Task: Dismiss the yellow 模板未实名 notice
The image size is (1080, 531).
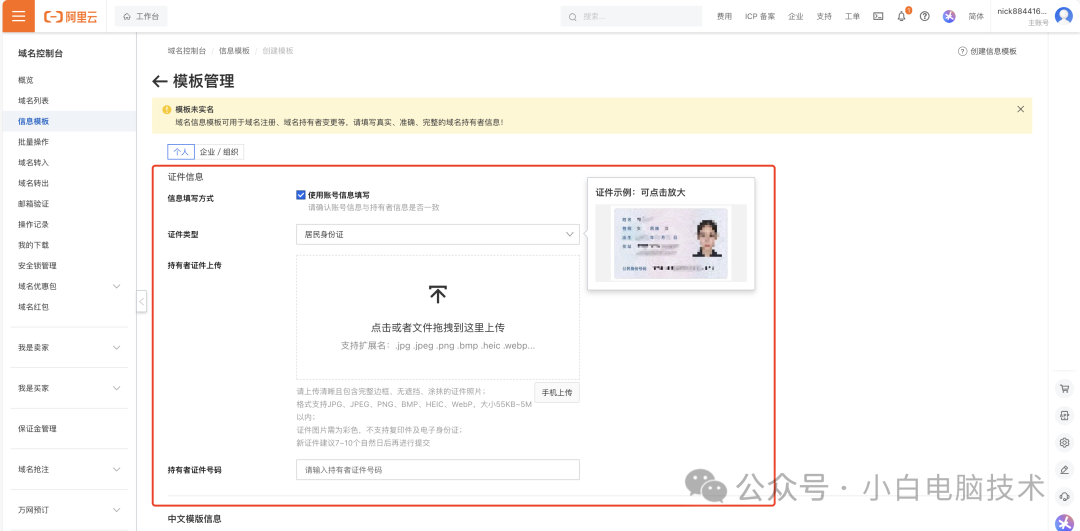Action: click(1021, 109)
